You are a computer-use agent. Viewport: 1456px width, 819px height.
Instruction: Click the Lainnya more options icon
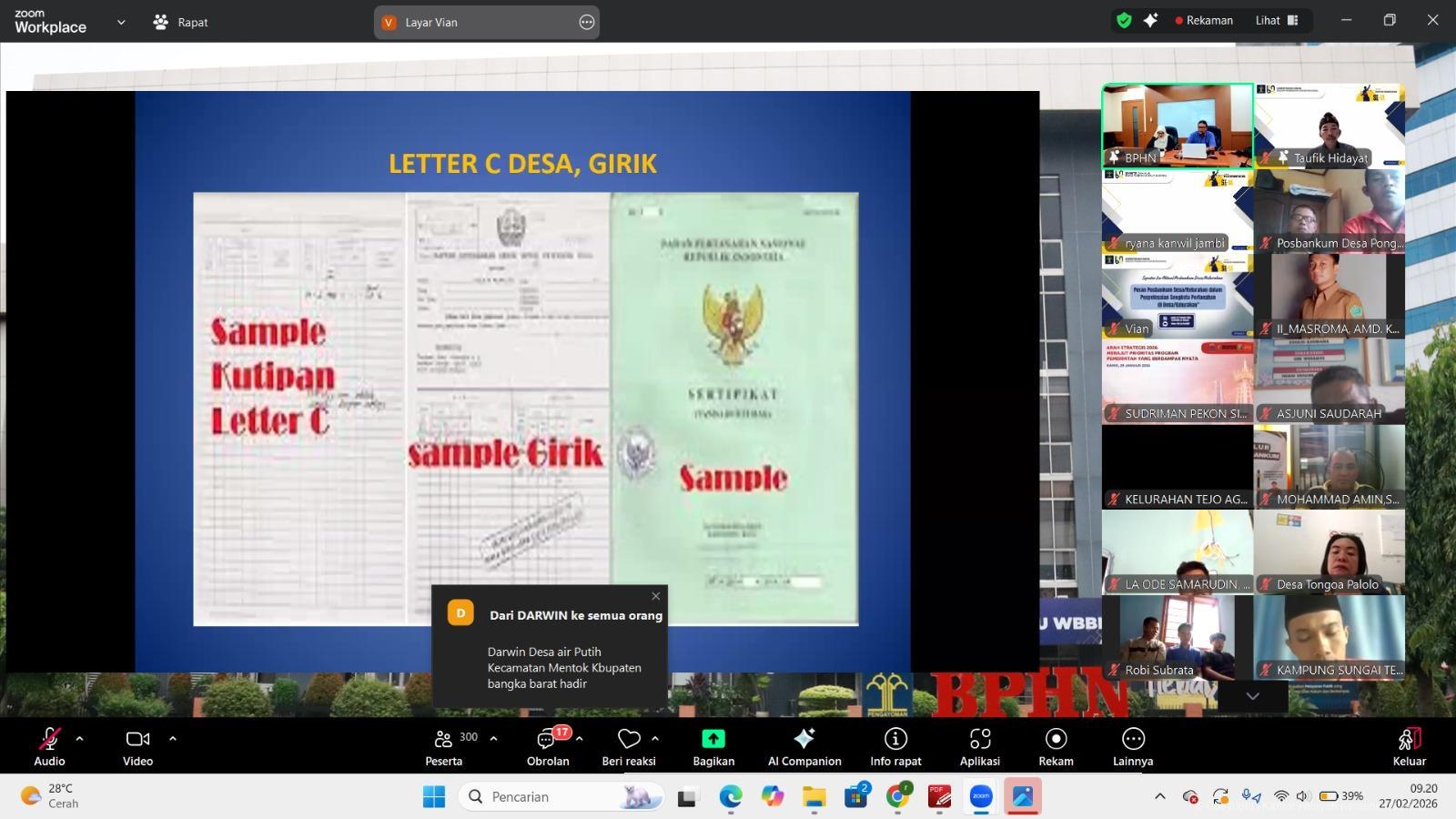[1133, 739]
